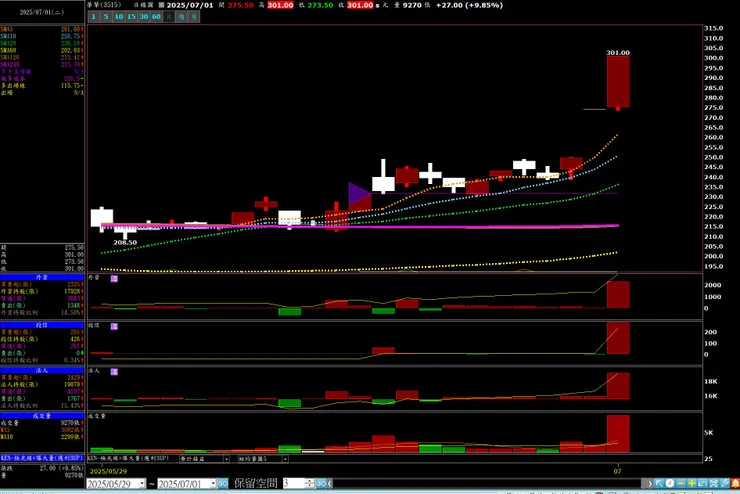
Task: Click the purple settings icon in 外資 panel
Action: coord(114,279)
